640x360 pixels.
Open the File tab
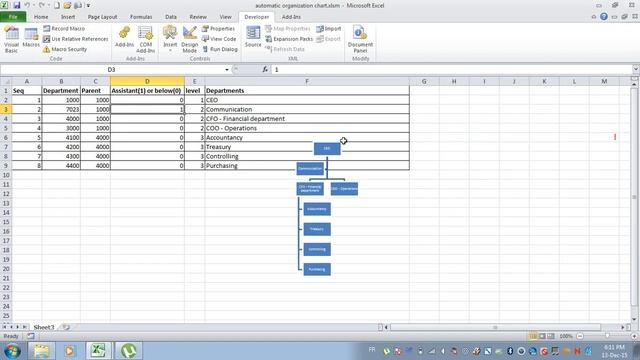13,17
